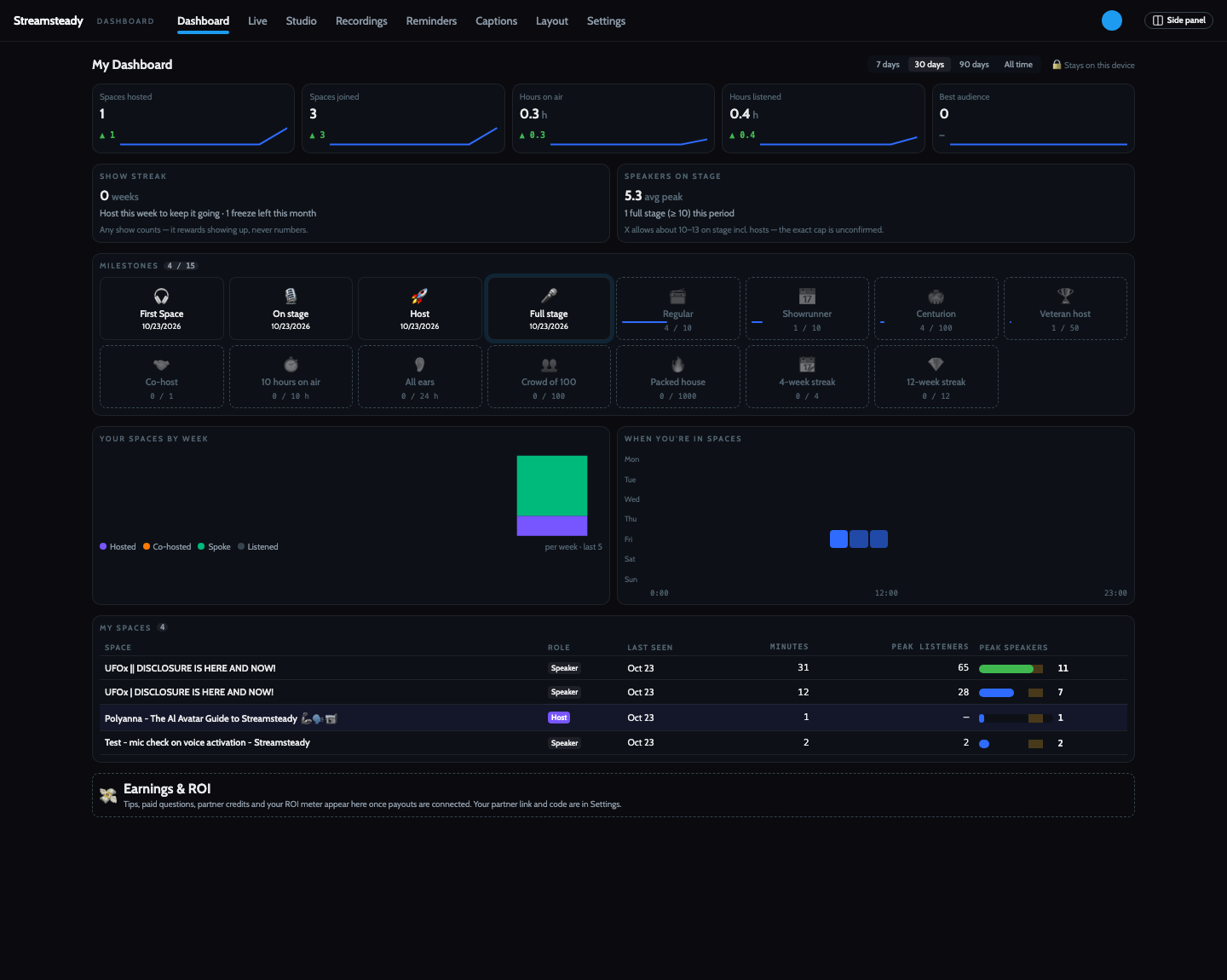Screen dimensions: 1227x980
Task: Open the Hours on air stat card
Action: point(613,118)
